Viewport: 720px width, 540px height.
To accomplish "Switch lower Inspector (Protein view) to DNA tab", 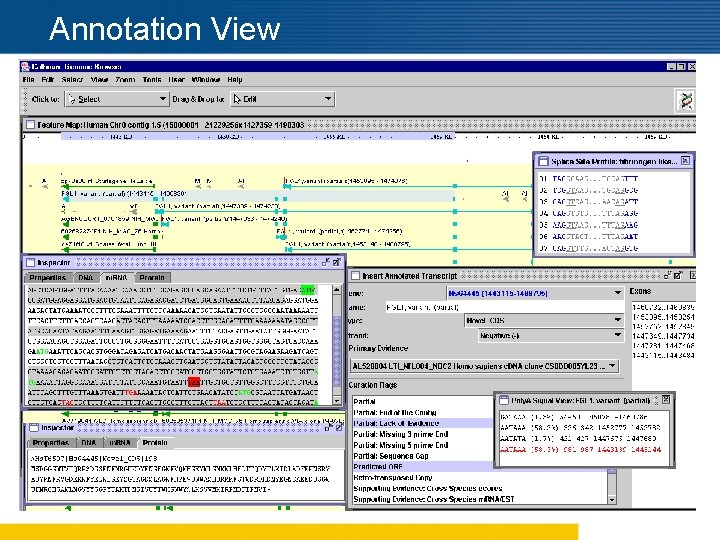I will click(89, 443).
